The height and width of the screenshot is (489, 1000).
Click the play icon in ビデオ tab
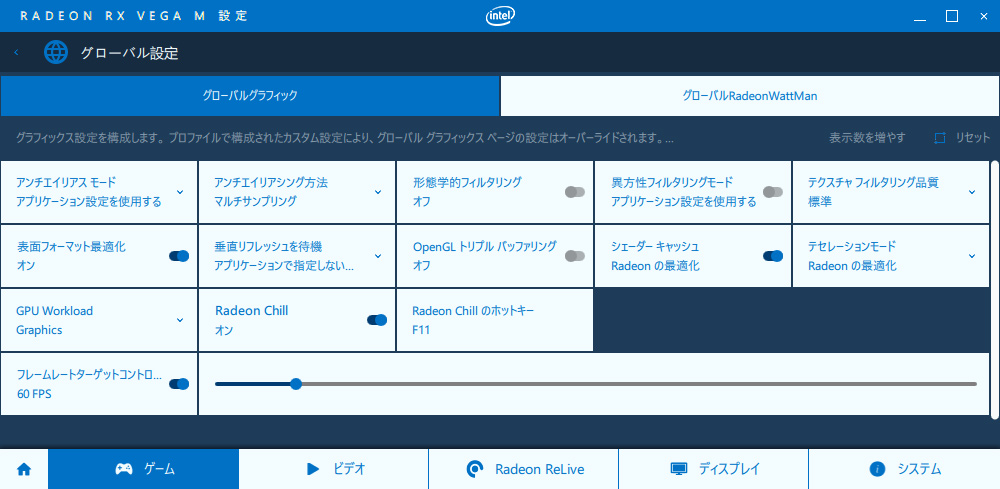tap(313, 469)
